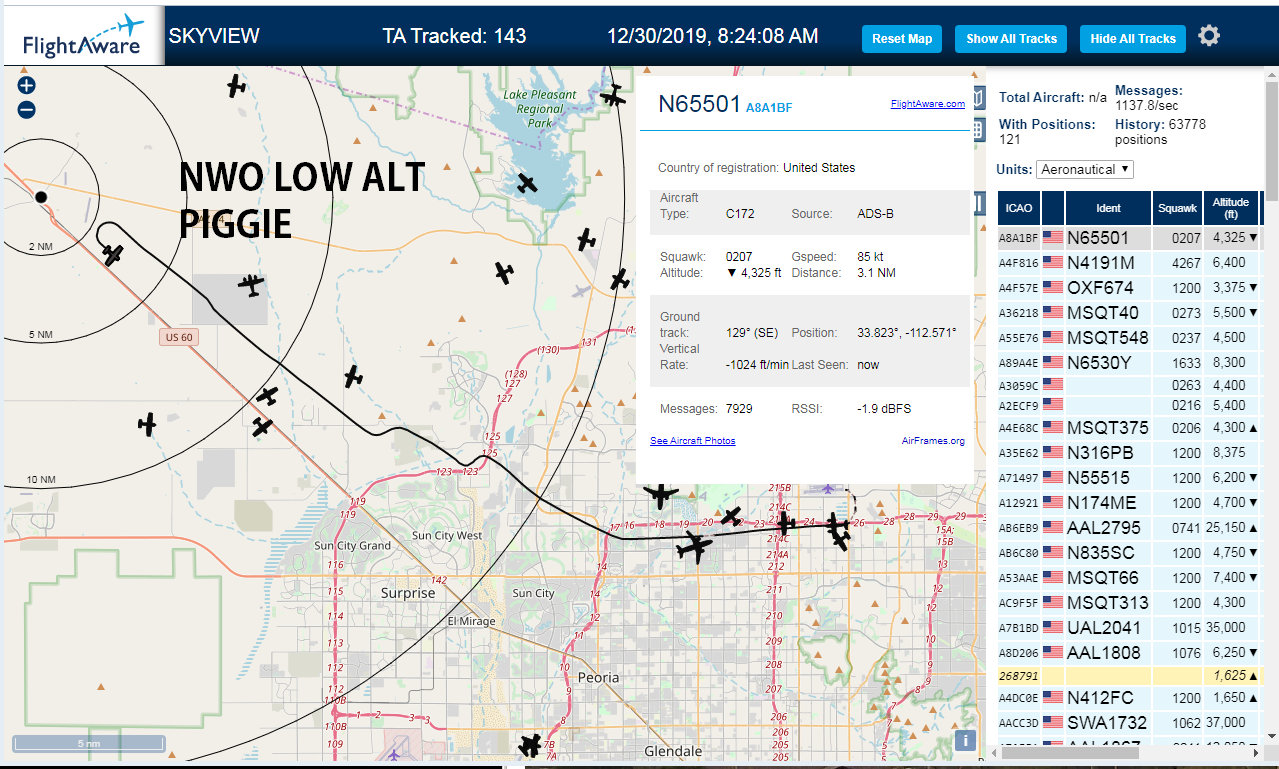Click the grid icon behind the popup edge
The width and height of the screenshot is (1279, 769).
pyautogui.click(x=979, y=129)
